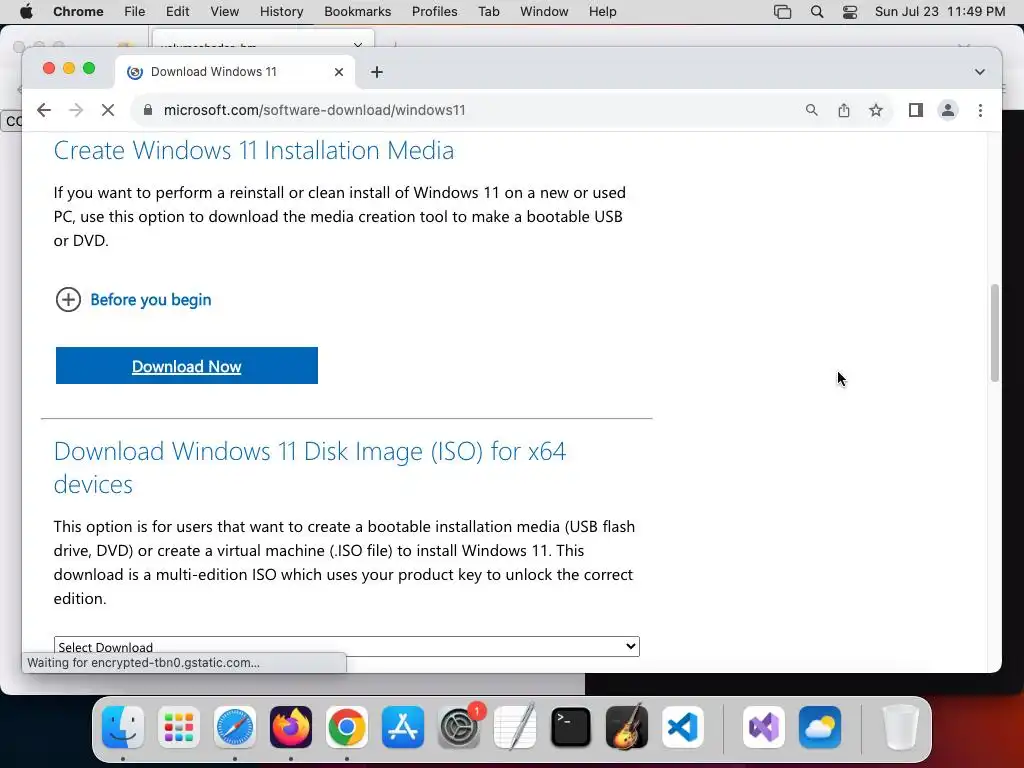Screen dimensions: 1024x768
Task: Show the Chrome side panel
Action: (916, 110)
